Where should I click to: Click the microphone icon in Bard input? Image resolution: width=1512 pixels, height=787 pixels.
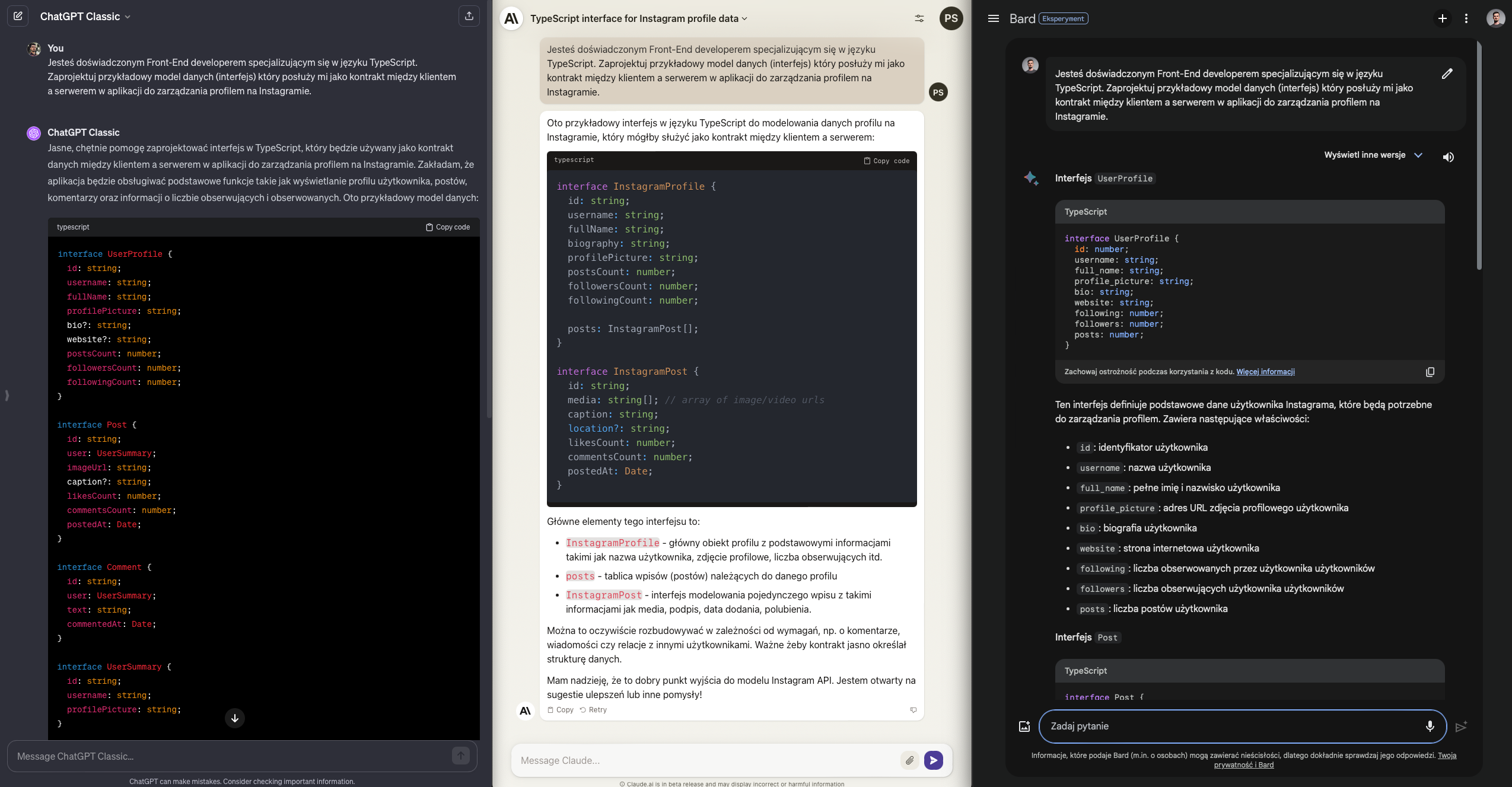point(1430,726)
